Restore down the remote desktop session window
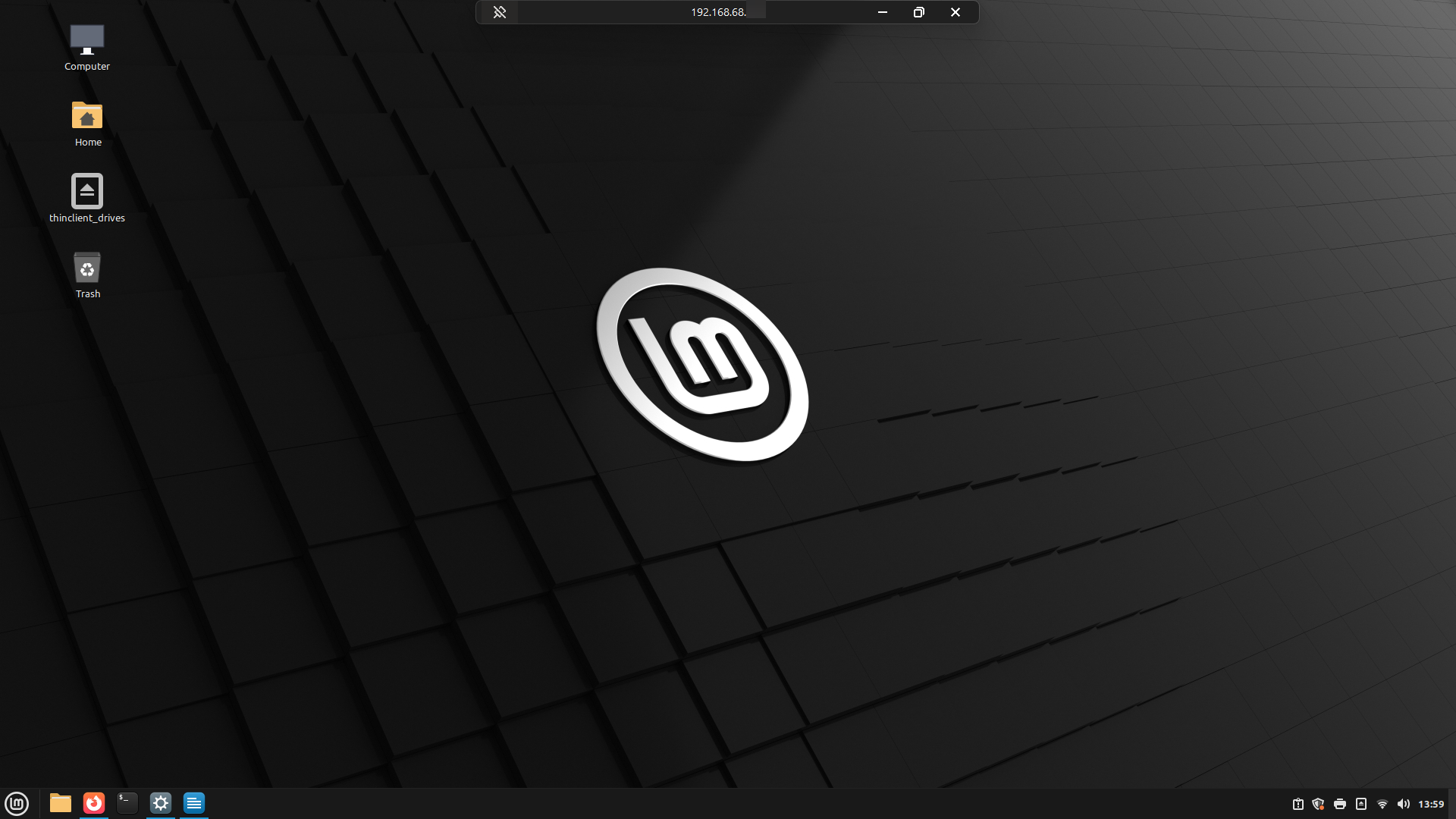Viewport: 1456px width, 819px height. [918, 12]
